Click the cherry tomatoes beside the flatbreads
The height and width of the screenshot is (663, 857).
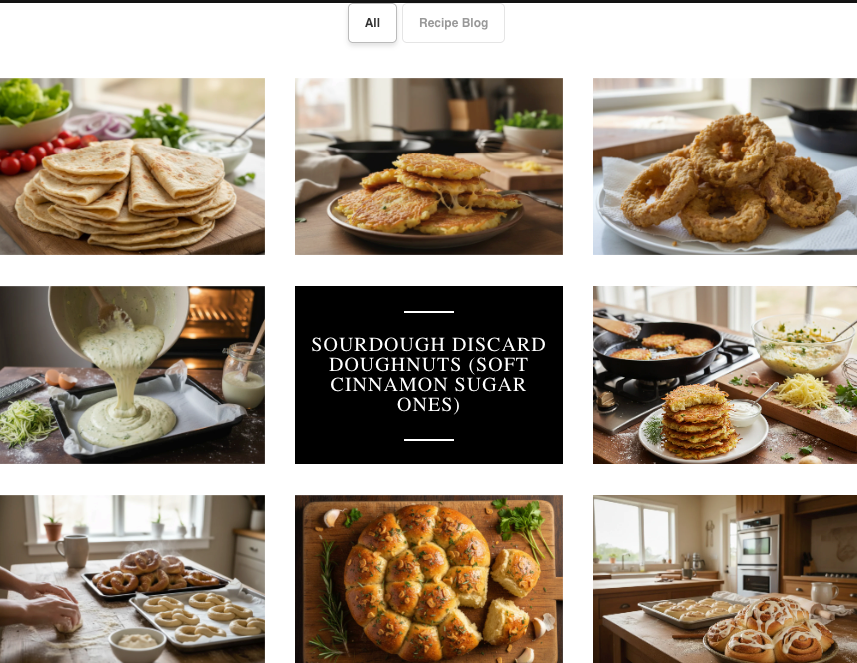[33, 154]
